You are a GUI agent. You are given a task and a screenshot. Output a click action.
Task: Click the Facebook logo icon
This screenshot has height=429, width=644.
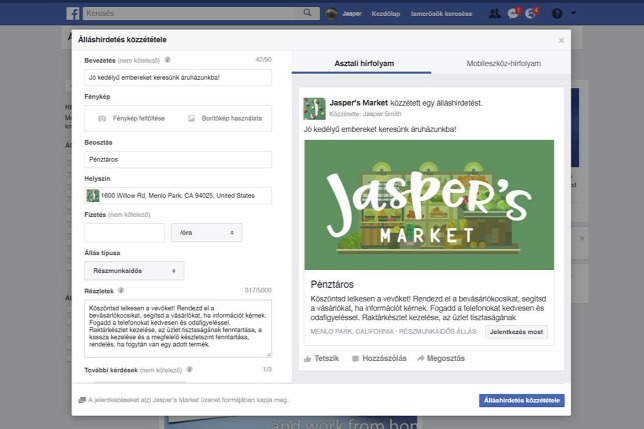coord(73,13)
